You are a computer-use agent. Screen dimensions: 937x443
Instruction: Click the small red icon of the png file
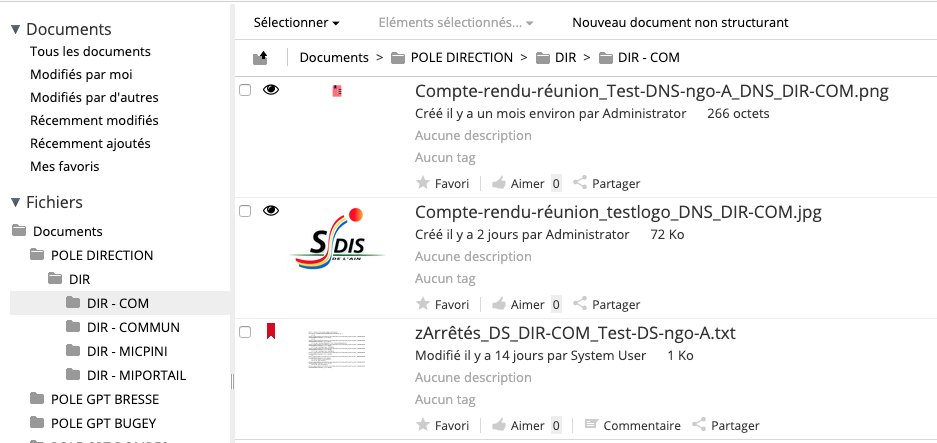click(337, 91)
